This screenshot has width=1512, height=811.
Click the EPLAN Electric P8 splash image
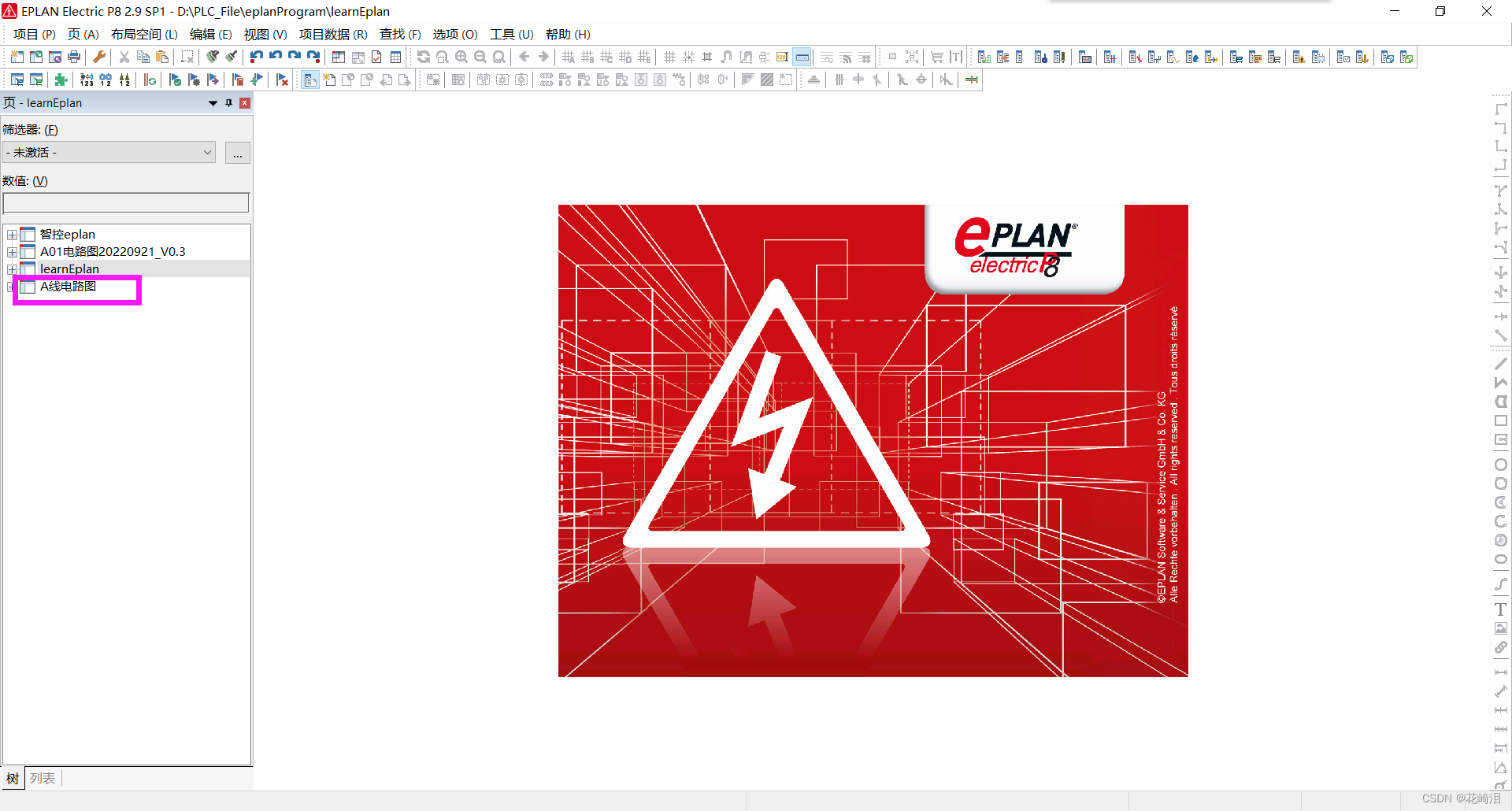pos(873,441)
